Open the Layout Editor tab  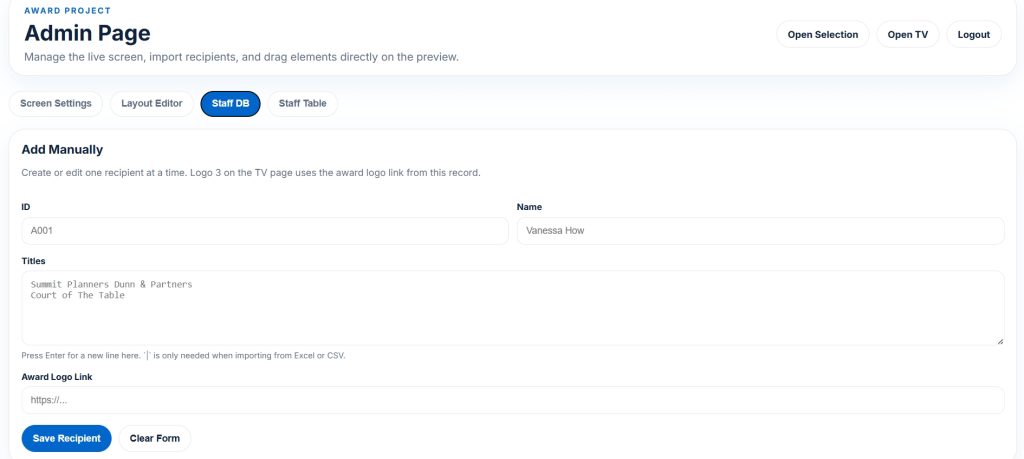pyautogui.click(x=152, y=104)
